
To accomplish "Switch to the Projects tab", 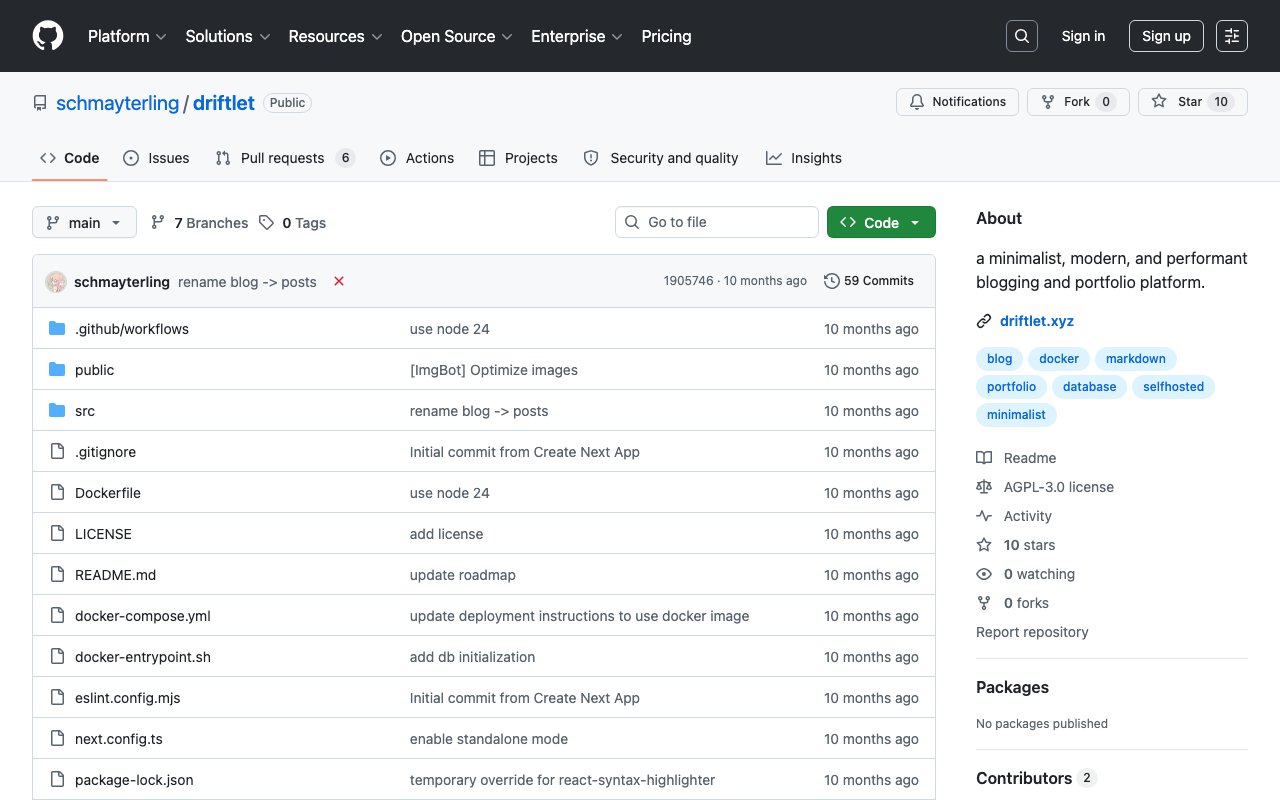I will 518,158.
